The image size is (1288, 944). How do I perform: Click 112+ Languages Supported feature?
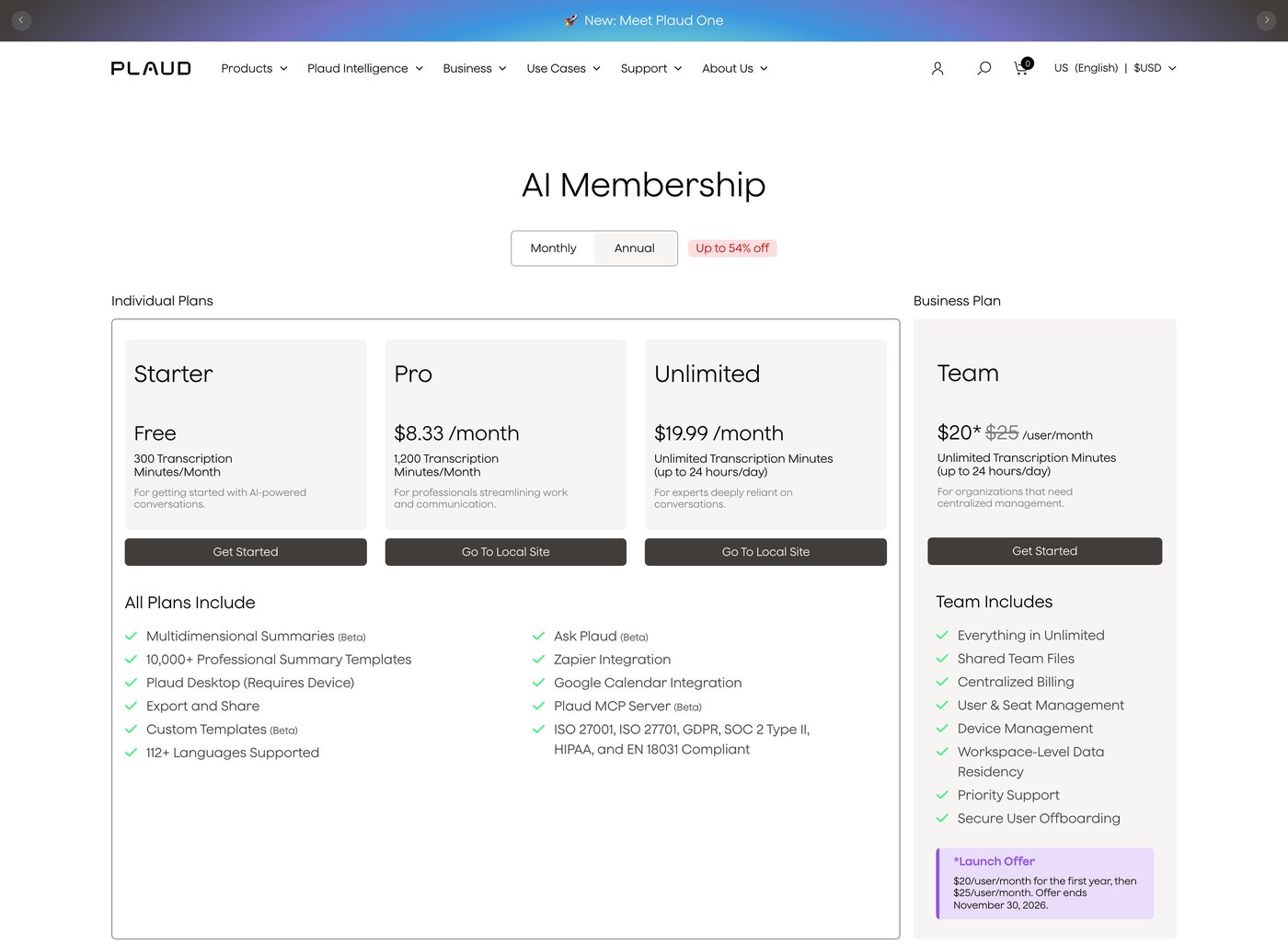[233, 753]
